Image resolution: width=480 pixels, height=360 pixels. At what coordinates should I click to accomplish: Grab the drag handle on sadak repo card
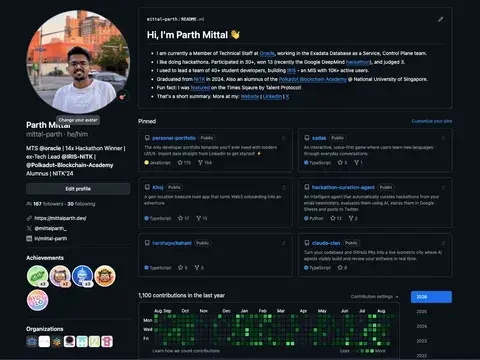tap(443, 138)
